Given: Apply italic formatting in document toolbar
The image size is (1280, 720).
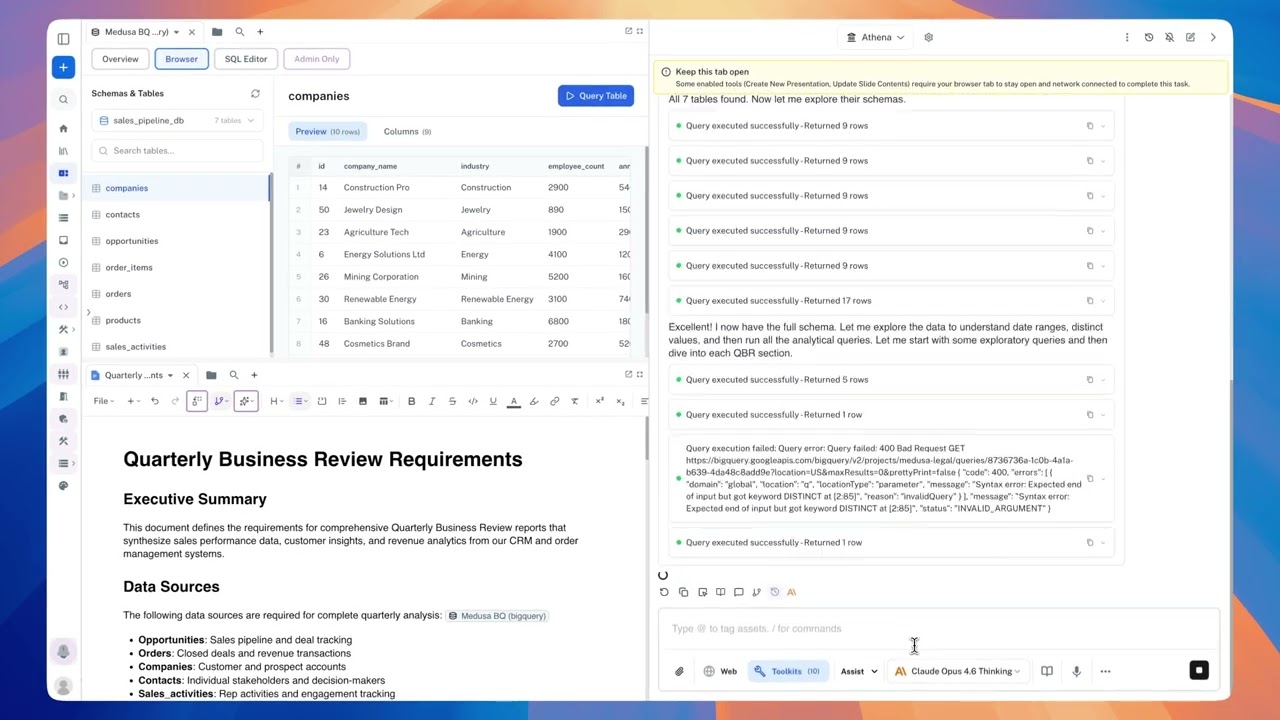Looking at the screenshot, I should click(431, 401).
